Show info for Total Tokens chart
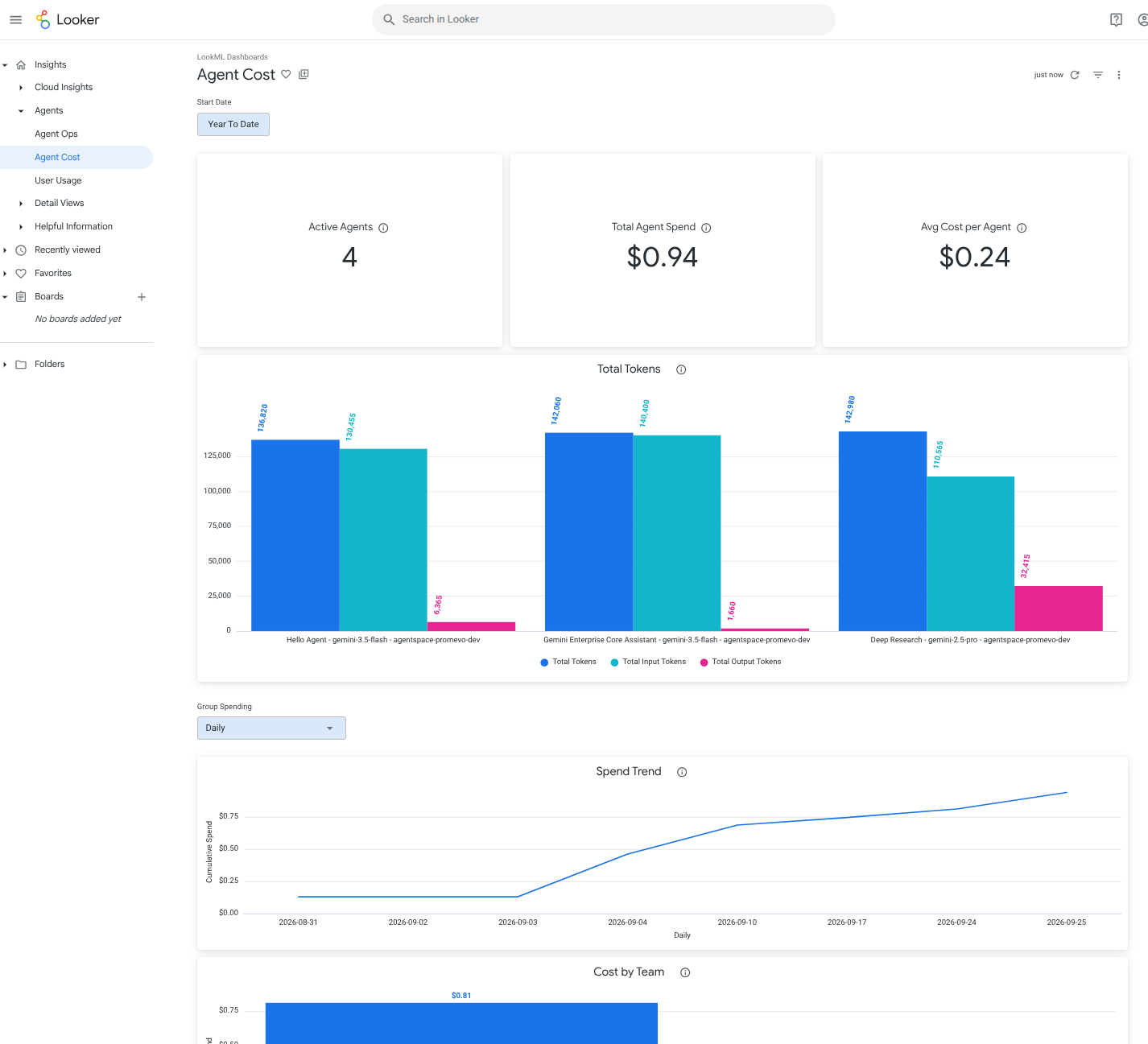The height and width of the screenshot is (1044, 1148). click(x=681, y=369)
